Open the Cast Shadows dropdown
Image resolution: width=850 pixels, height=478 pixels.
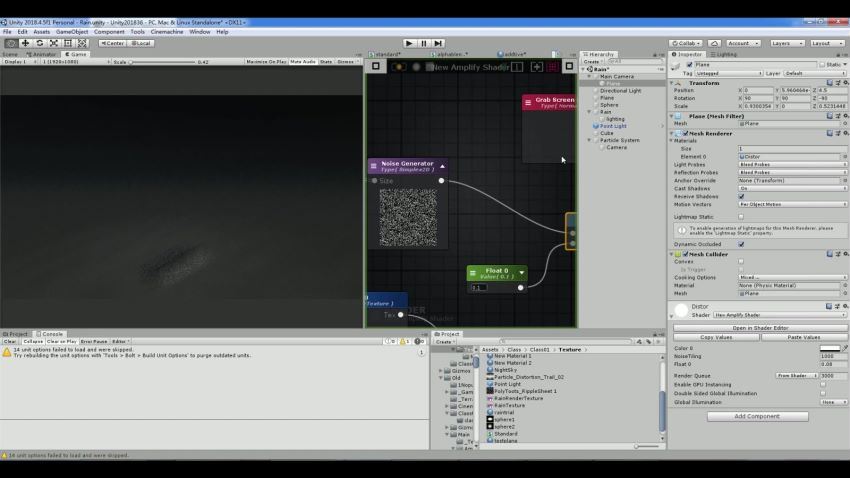click(x=792, y=188)
